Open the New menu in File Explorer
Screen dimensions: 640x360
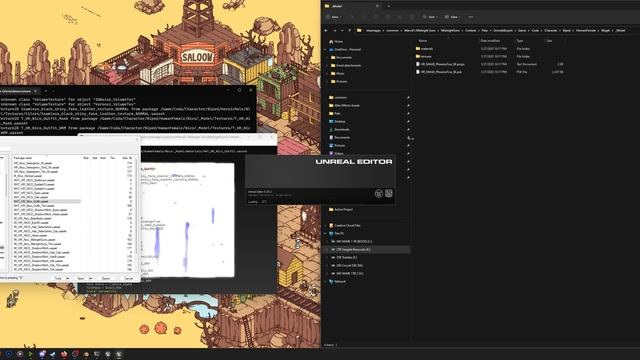333,17
